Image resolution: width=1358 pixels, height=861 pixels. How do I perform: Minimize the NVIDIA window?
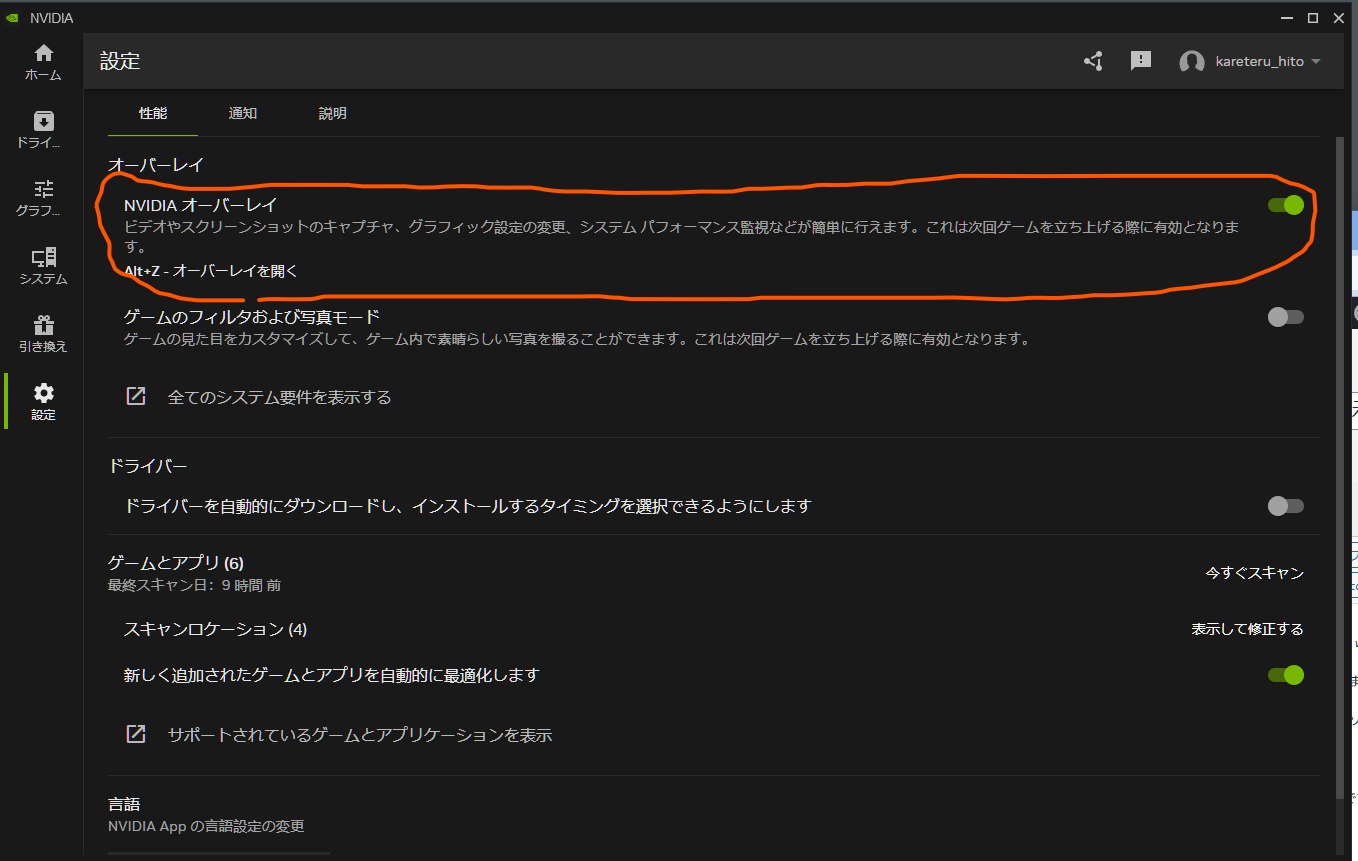point(1288,18)
